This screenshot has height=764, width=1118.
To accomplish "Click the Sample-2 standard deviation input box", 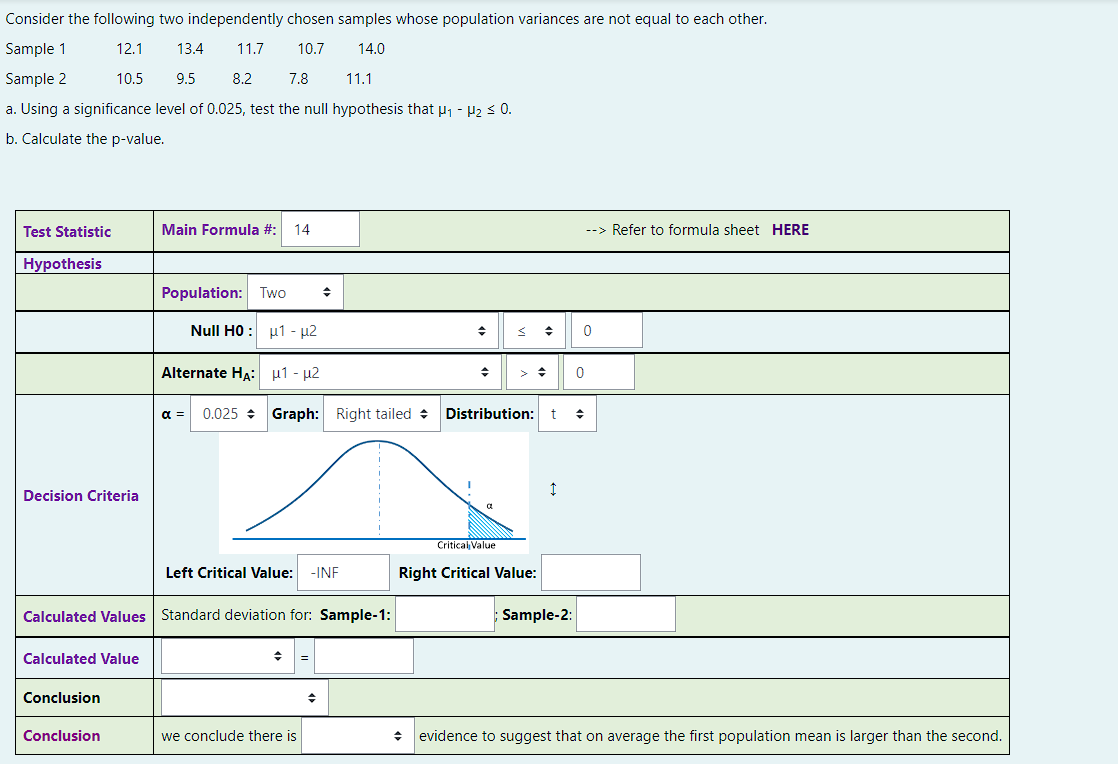I will [626, 614].
